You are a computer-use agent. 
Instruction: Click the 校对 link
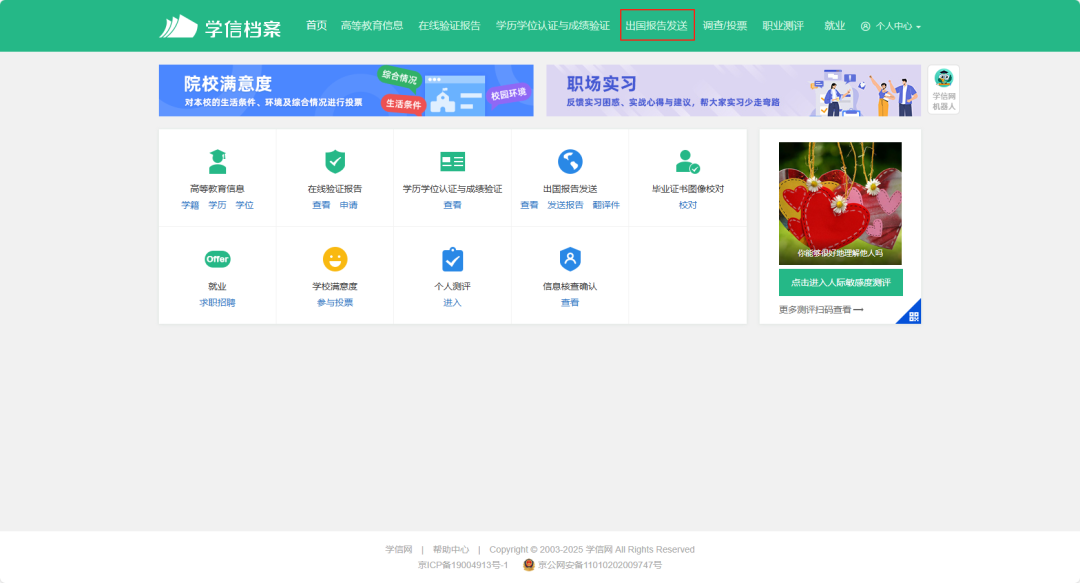pos(687,205)
